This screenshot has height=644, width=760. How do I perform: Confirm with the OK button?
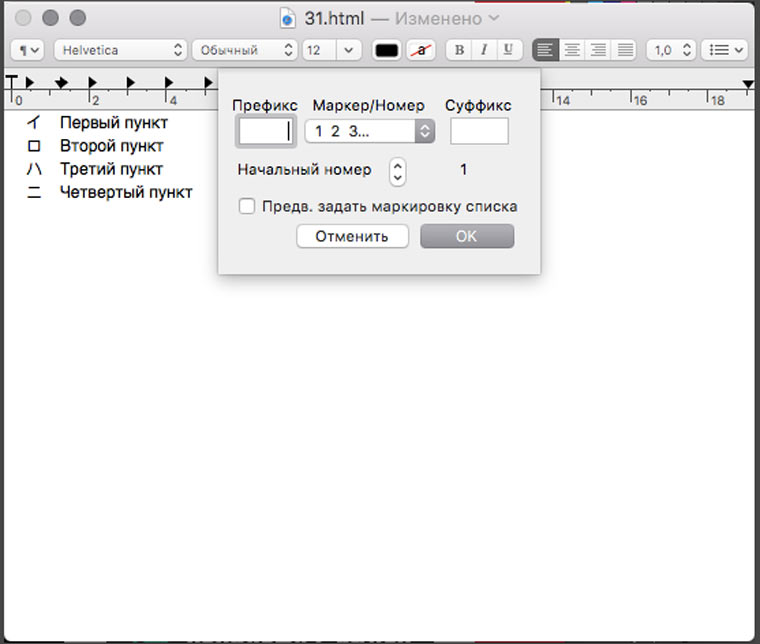click(467, 236)
